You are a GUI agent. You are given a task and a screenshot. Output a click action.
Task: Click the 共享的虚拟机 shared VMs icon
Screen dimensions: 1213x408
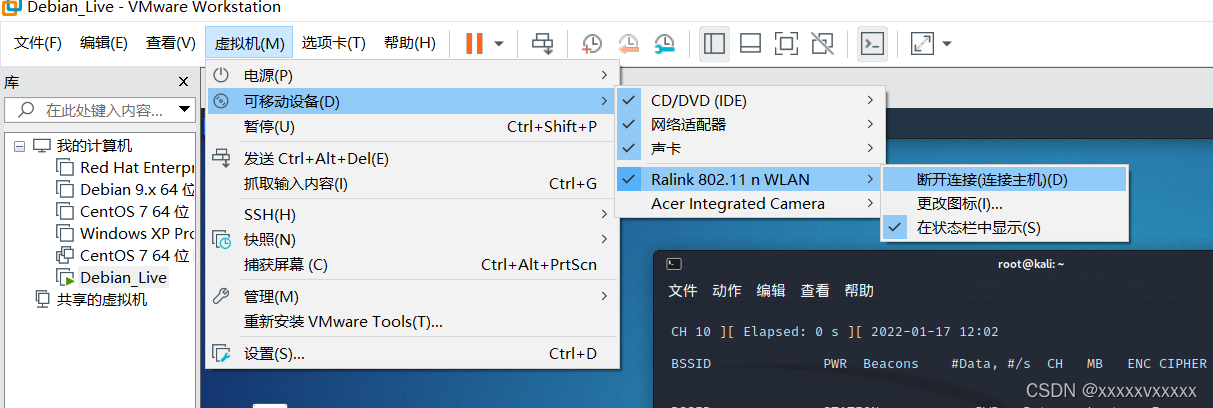pyautogui.click(x=42, y=299)
